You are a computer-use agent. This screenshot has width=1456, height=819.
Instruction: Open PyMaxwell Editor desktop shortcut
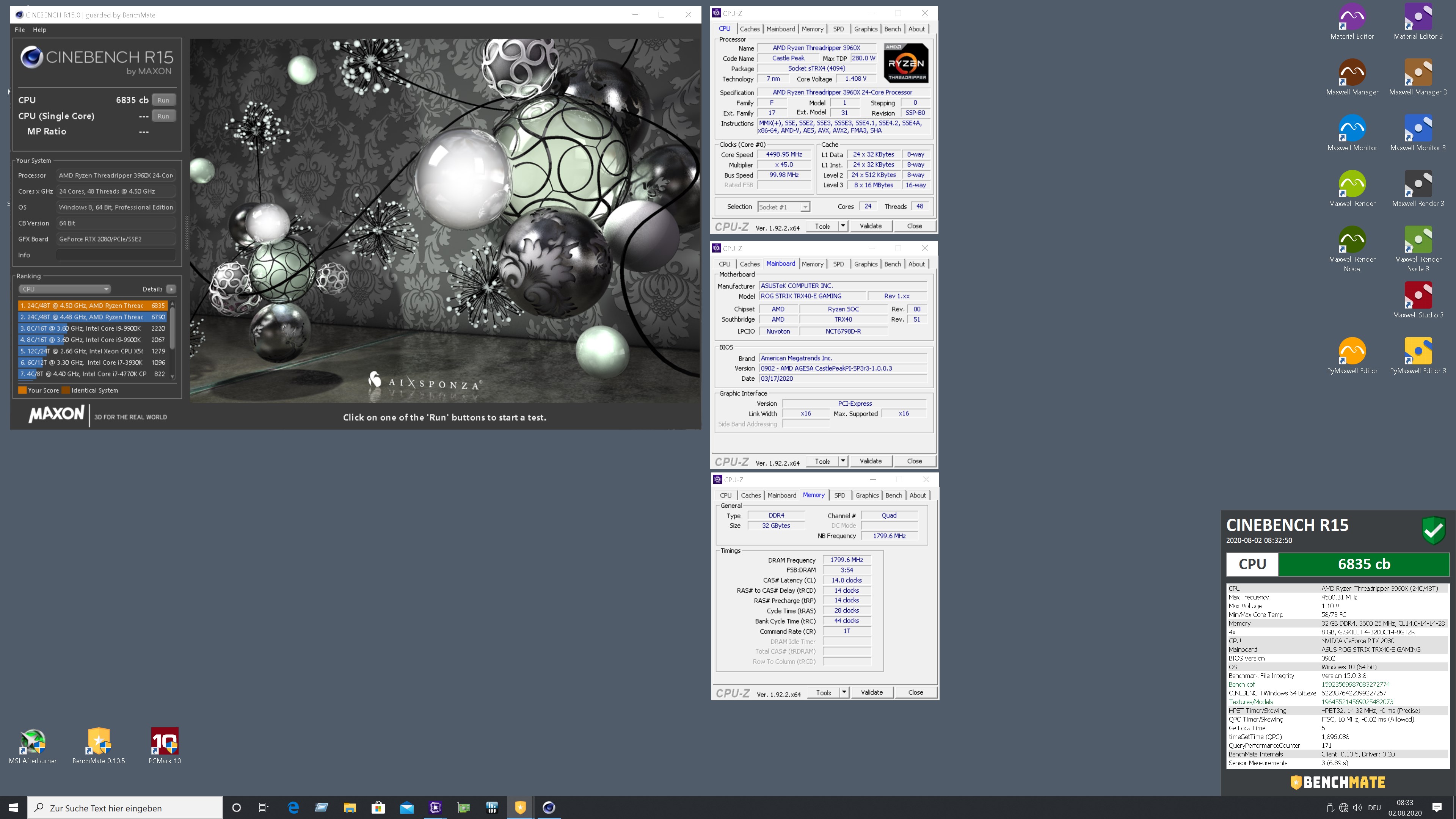1352,356
